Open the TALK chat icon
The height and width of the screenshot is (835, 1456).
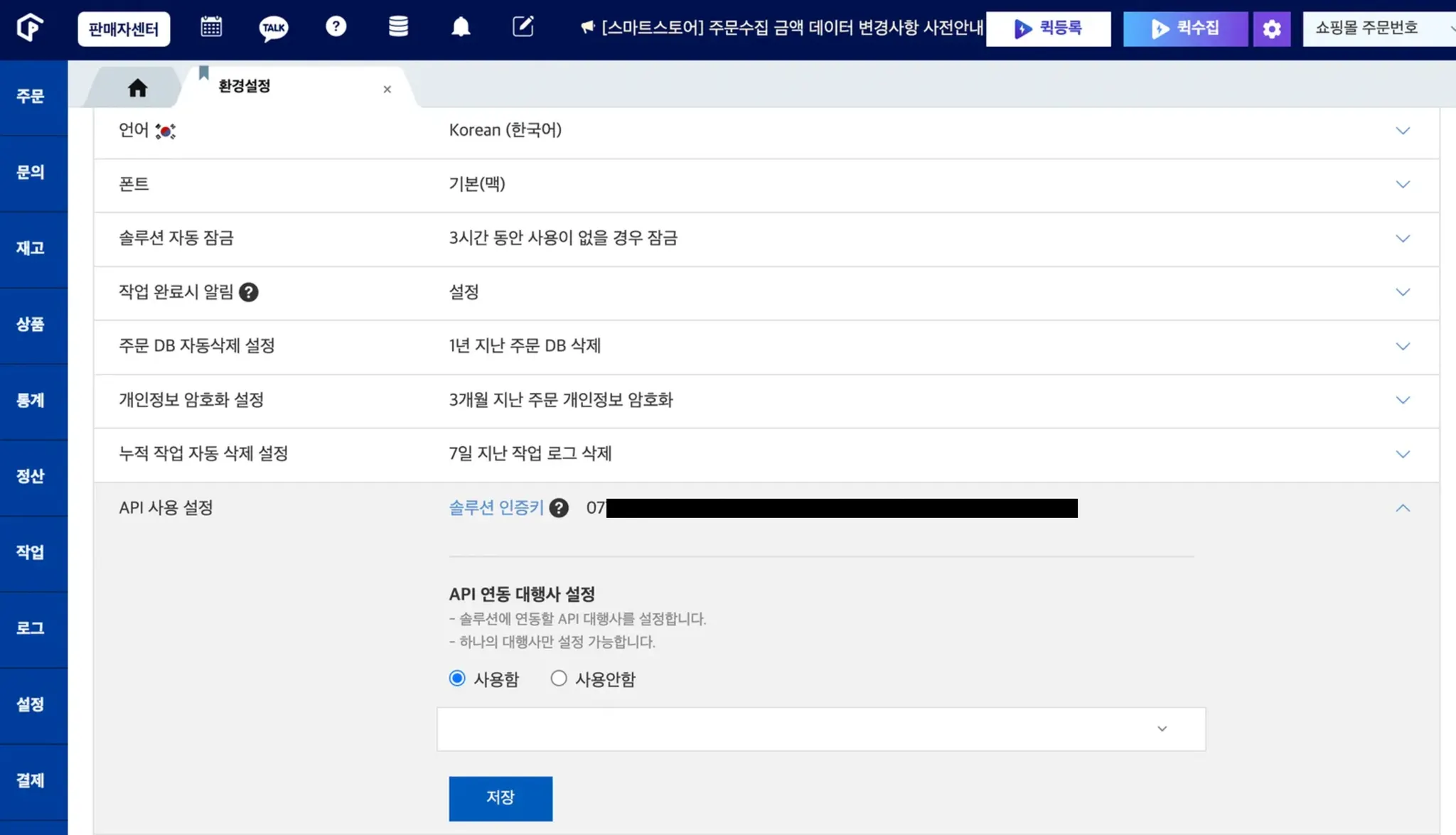click(x=273, y=28)
